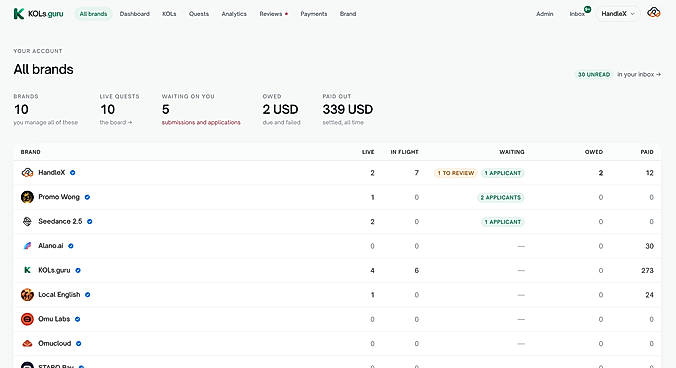Viewport: 676px width, 368px height.
Task: Click the Omucloud brand logo
Action: tap(27, 343)
